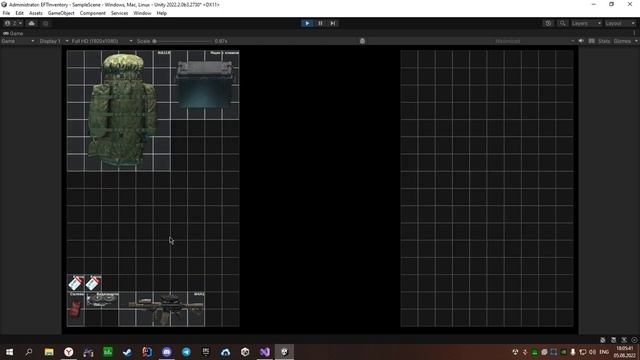Image resolution: width=640 pixels, height=360 pixels.
Task: Open the Gizmos dropdown arrow
Action: 636,41
